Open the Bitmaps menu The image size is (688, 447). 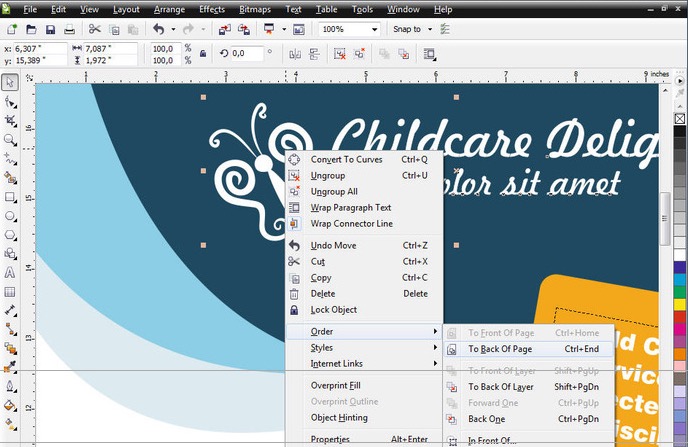pos(253,9)
